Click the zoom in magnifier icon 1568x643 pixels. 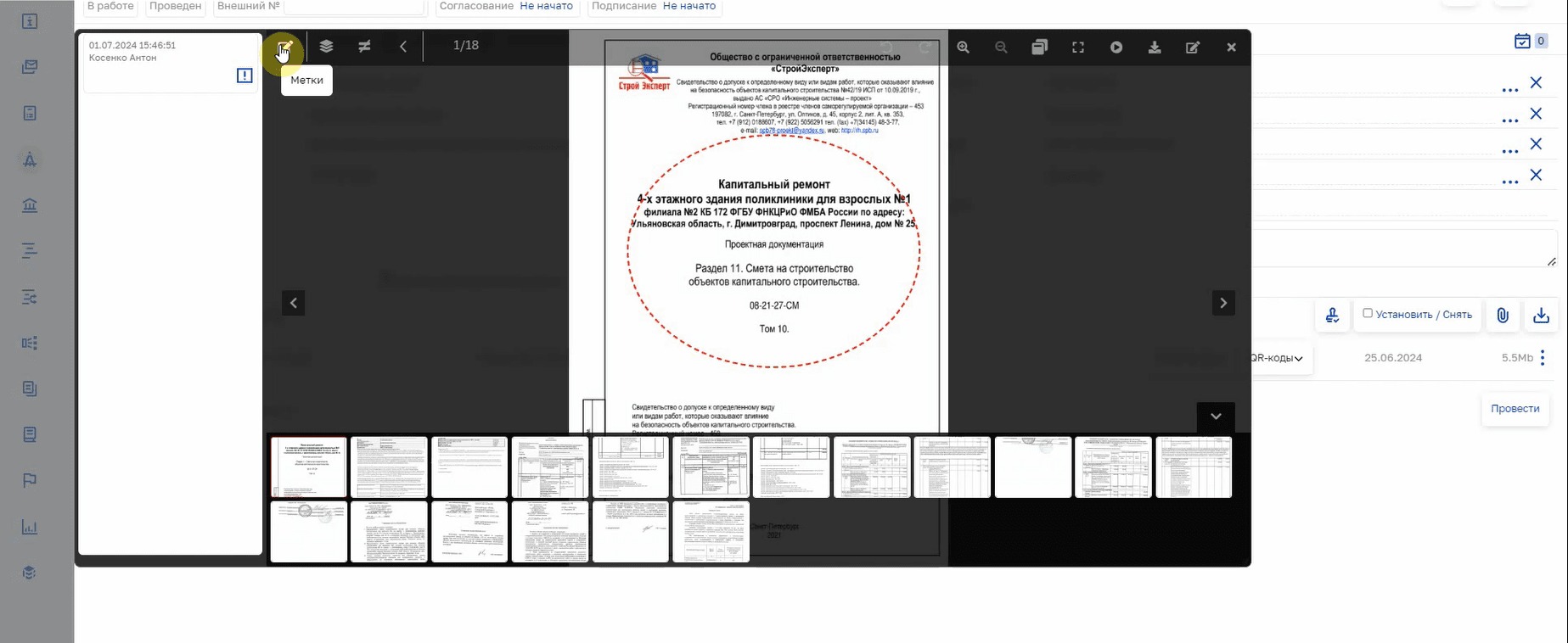coord(963,48)
